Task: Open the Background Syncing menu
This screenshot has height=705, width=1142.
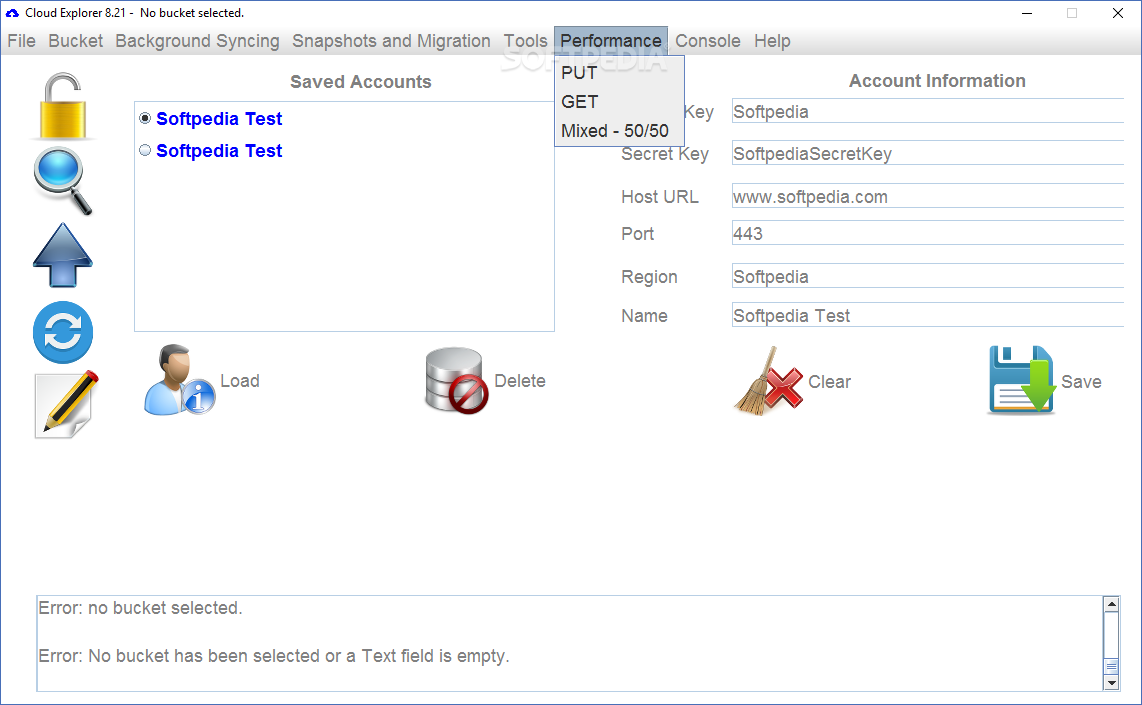Action: [x=197, y=41]
